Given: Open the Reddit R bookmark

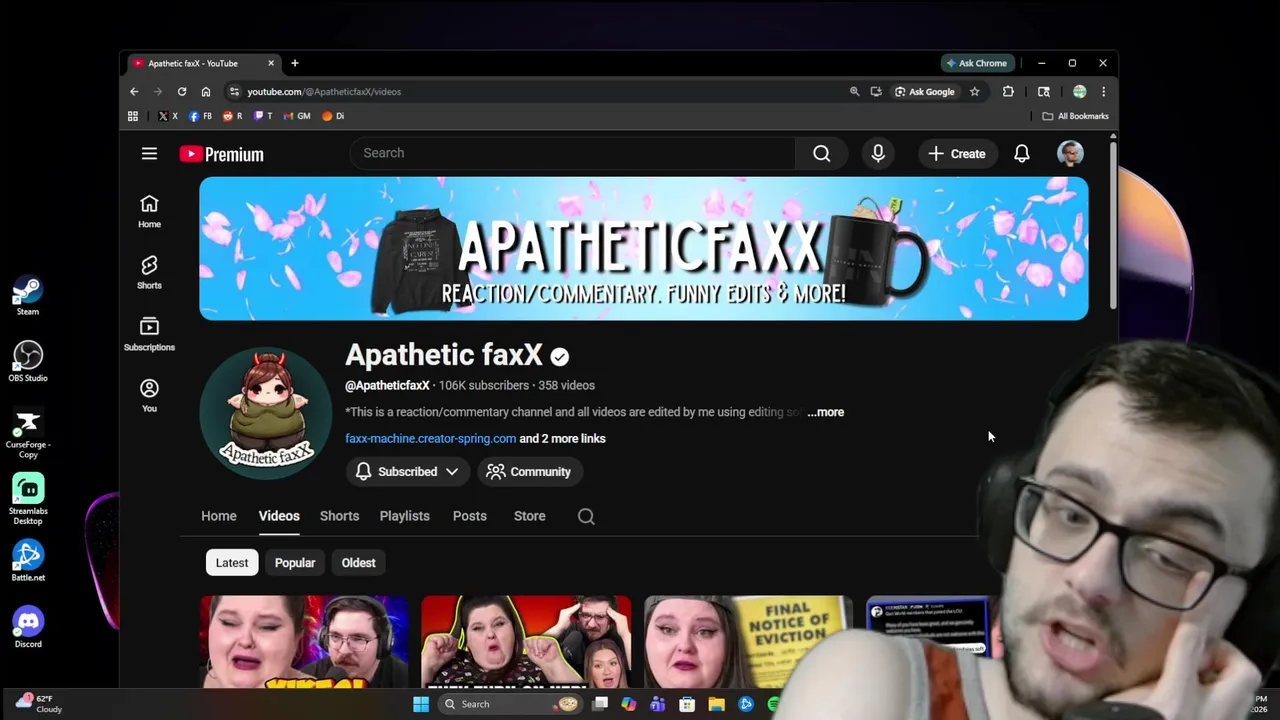Looking at the screenshot, I should click(232, 116).
